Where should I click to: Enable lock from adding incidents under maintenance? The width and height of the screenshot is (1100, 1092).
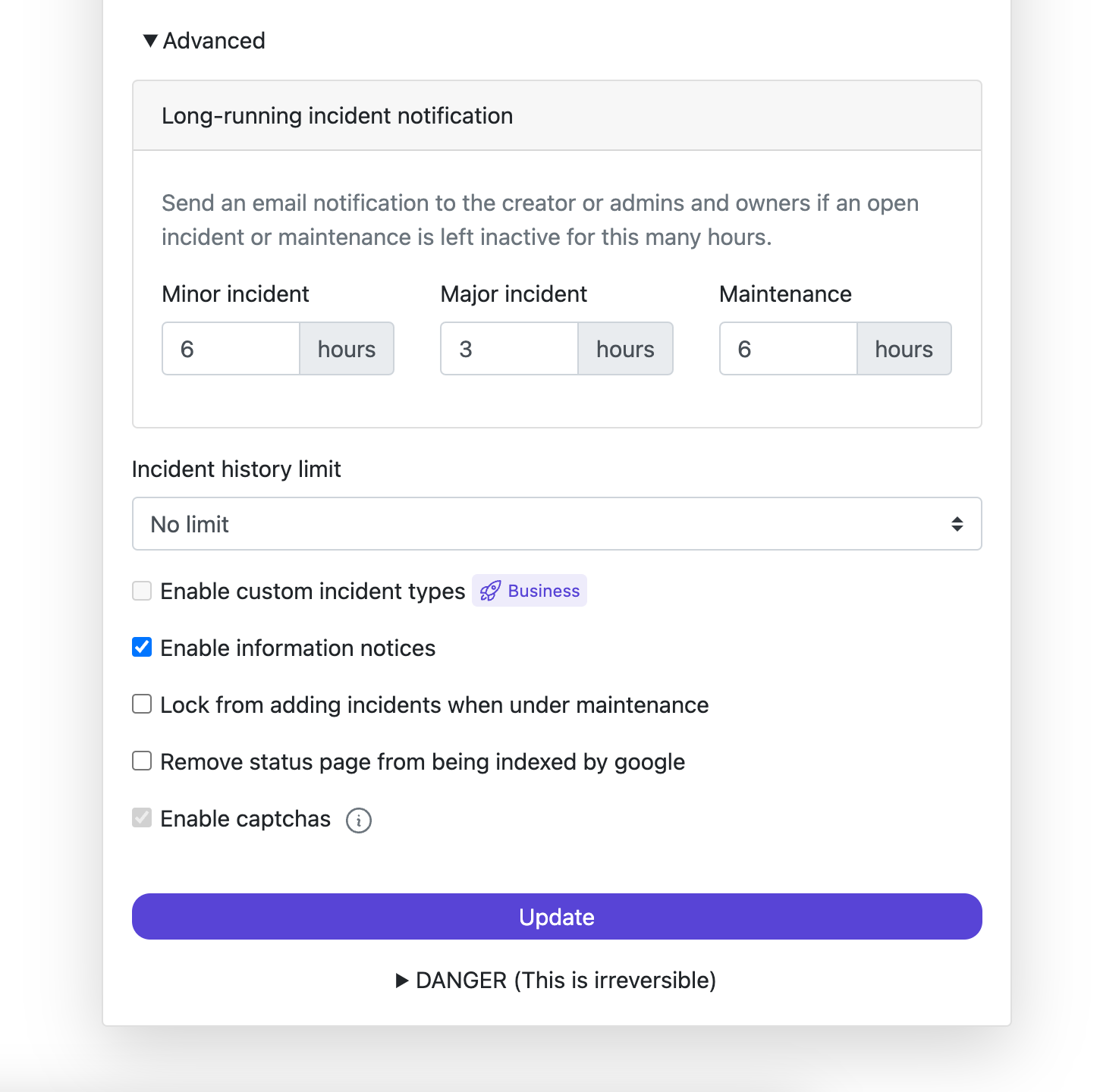pos(142,704)
